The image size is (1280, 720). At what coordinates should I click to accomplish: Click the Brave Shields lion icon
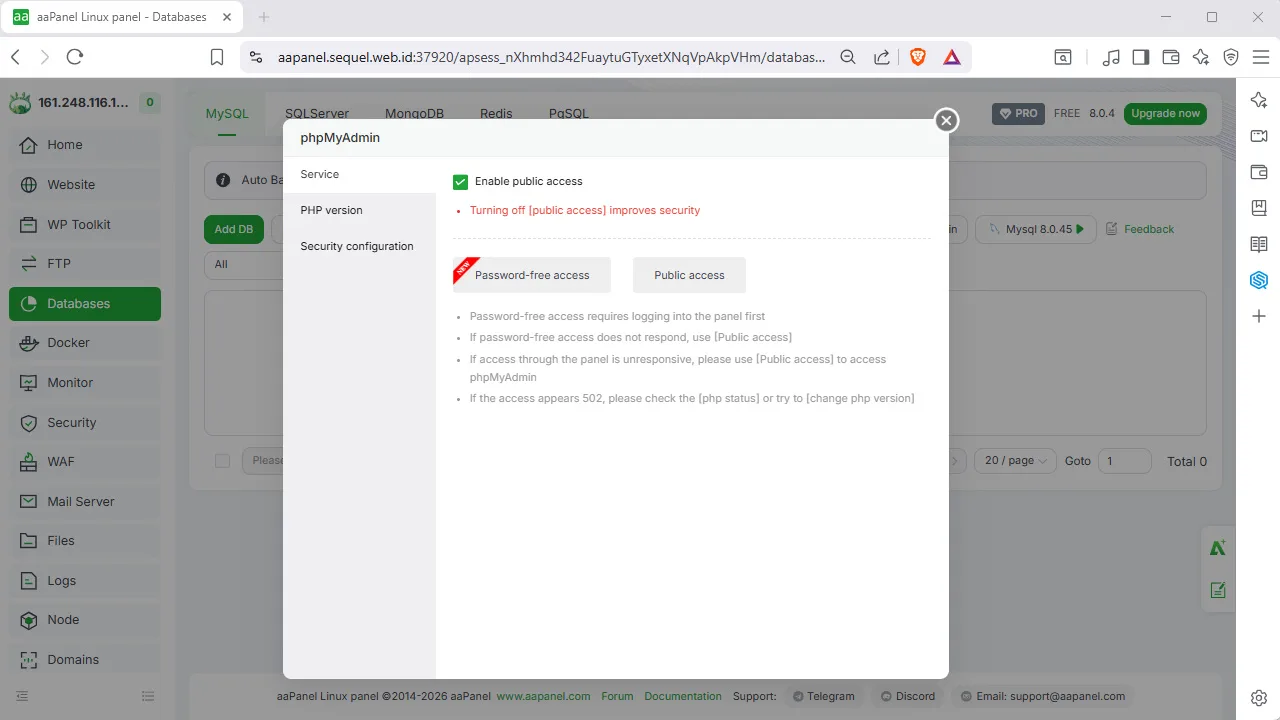[918, 57]
